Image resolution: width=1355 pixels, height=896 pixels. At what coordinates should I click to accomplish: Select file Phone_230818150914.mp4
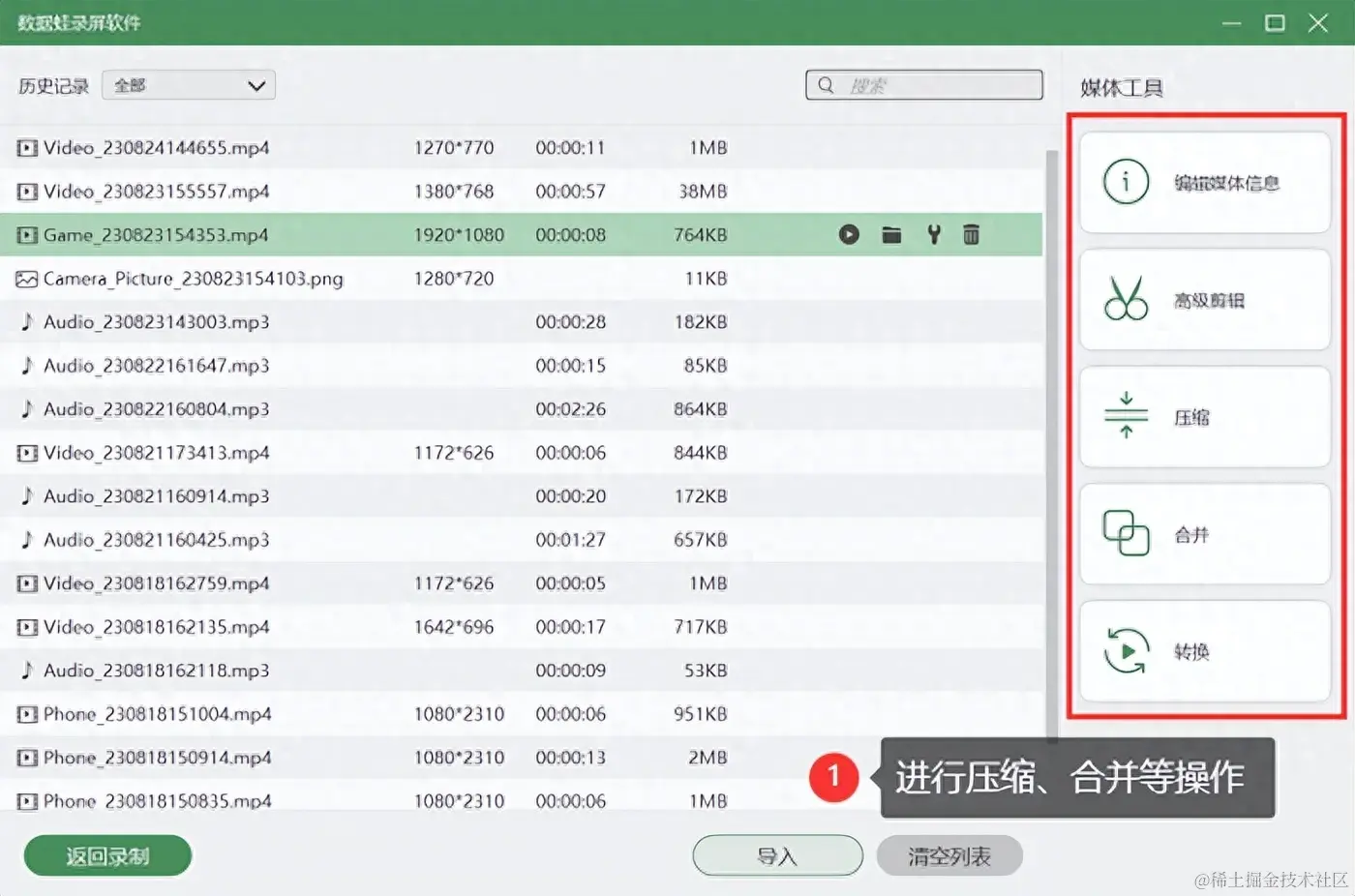tap(521, 757)
